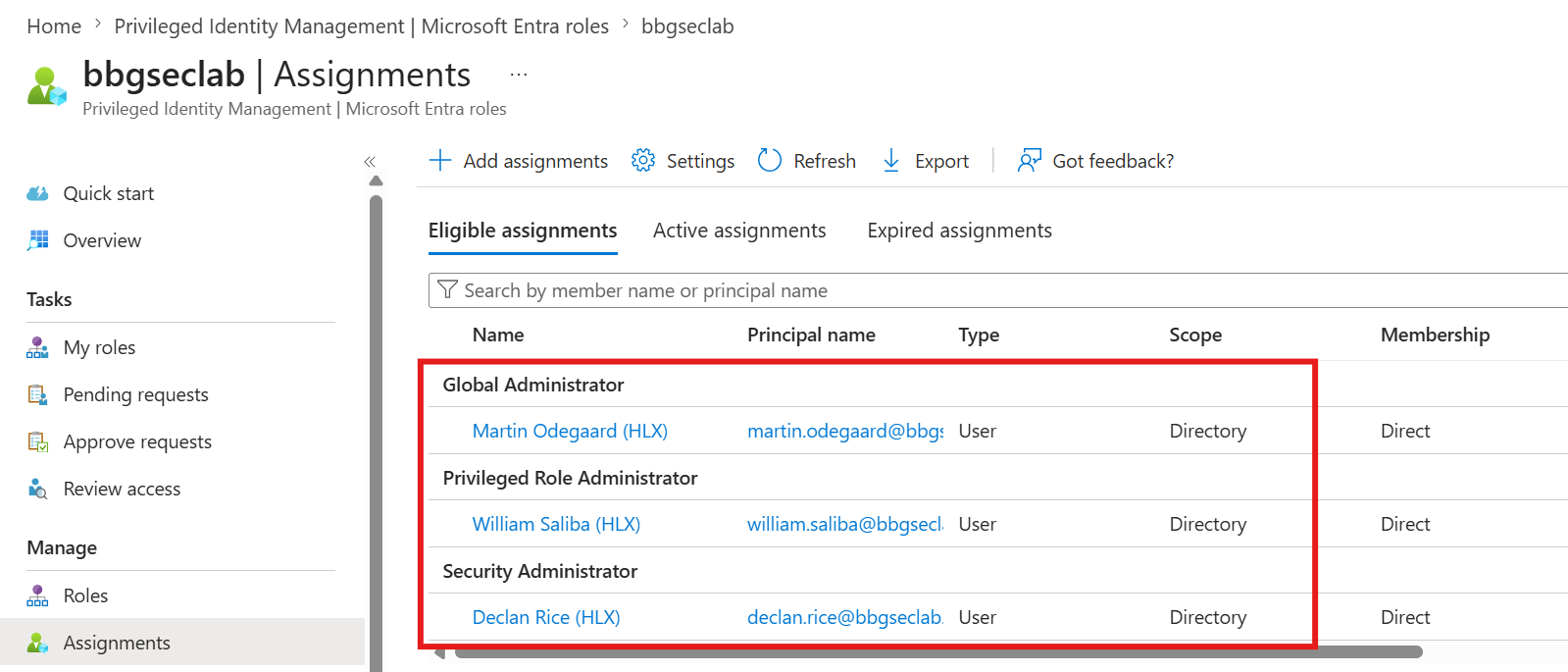Click martin.odegaard principal name link
This screenshot has width=1568, height=672.
tap(845, 431)
